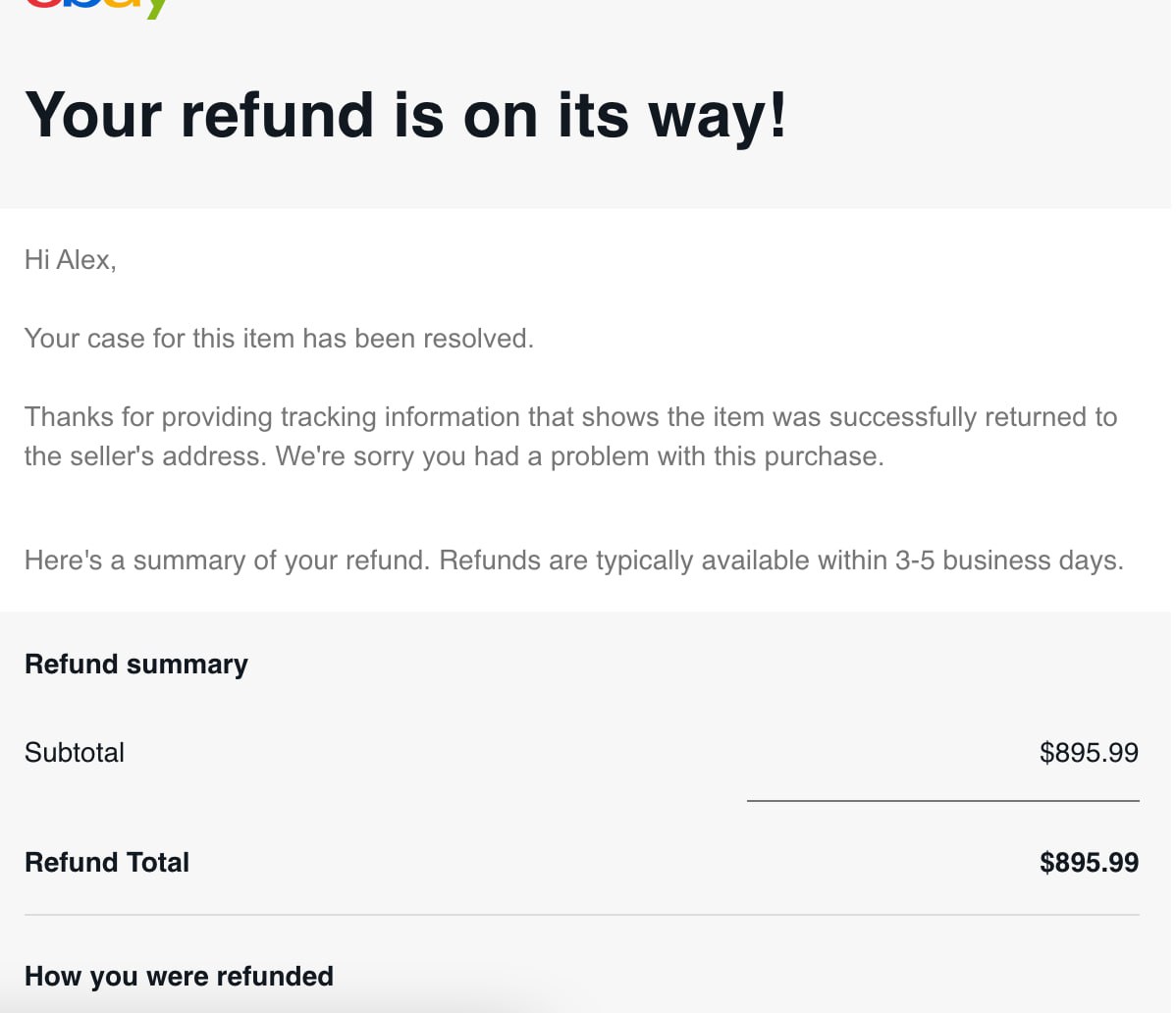This screenshot has width=1176, height=1013.
Task: Click 'Here's a summary of your refund' text
Action: [x=227, y=560]
